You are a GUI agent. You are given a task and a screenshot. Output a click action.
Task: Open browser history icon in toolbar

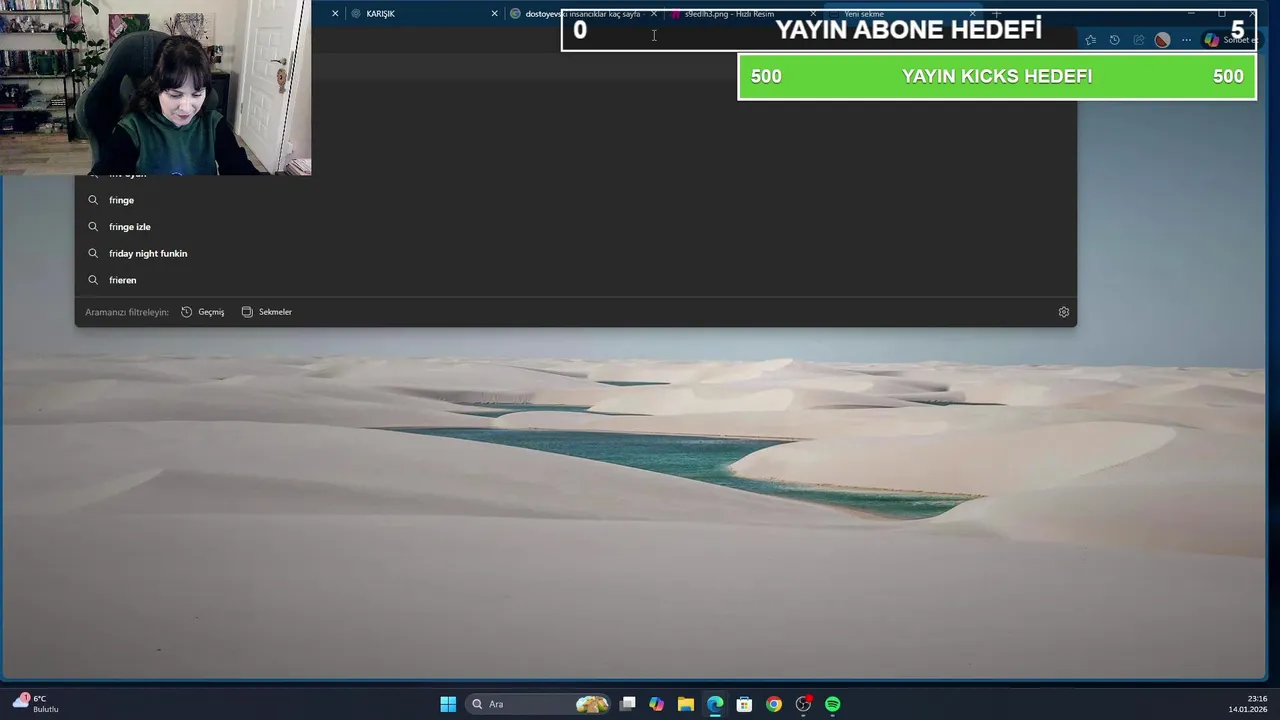click(1114, 40)
